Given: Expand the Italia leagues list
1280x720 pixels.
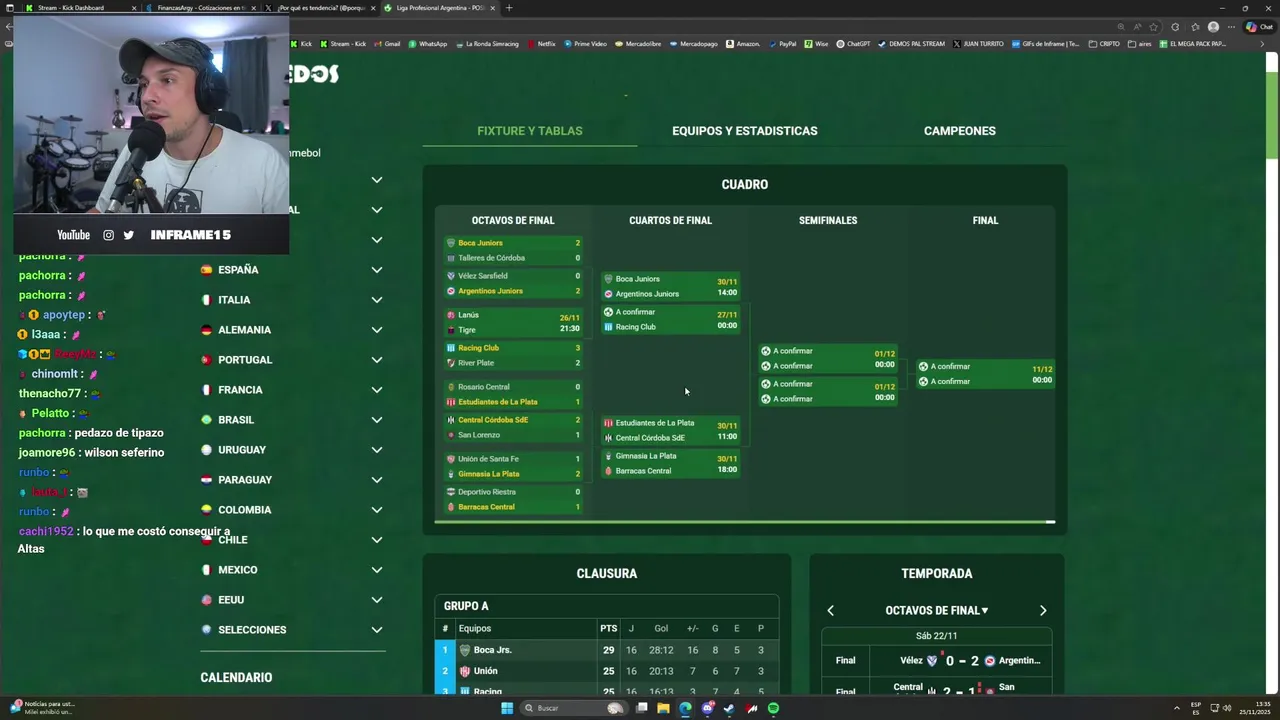Looking at the screenshot, I should pos(377,300).
